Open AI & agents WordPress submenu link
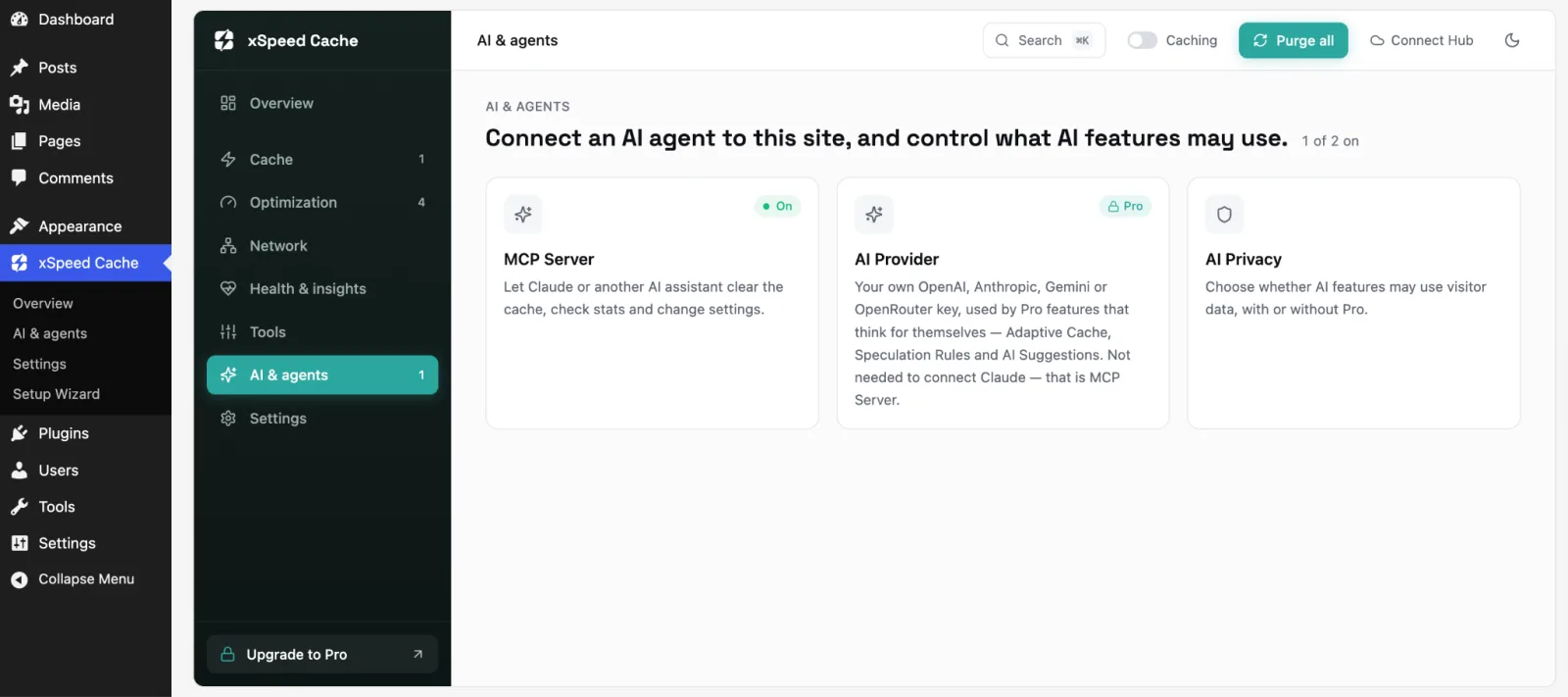1568x697 pixels. click(x=50, y=334)
